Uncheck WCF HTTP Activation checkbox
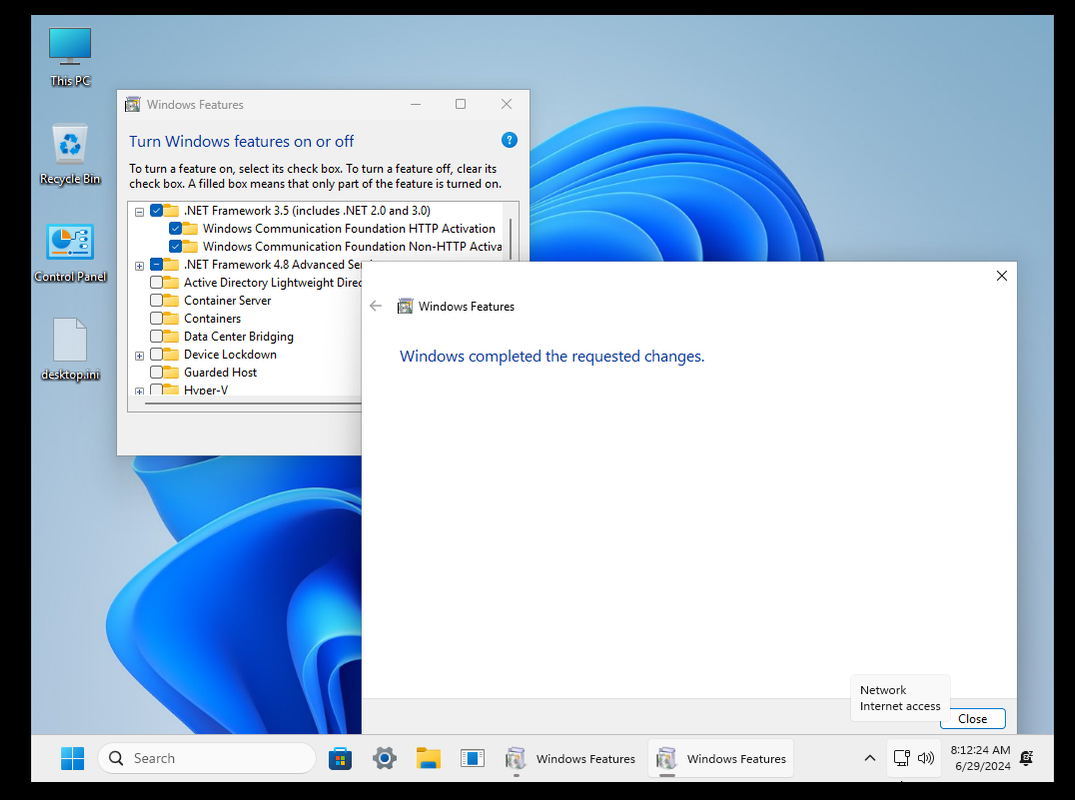Screen dimensions: 1075x800 pos(175,228)
